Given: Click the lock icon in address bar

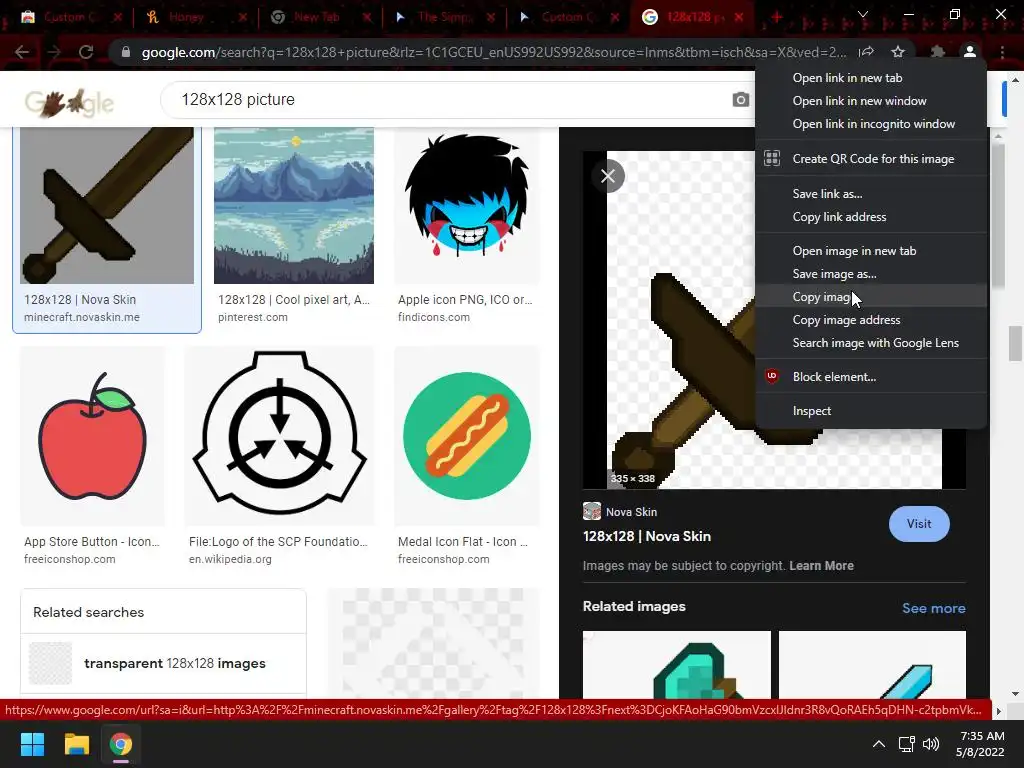Looking at the screenshot, I should point(126,52).
